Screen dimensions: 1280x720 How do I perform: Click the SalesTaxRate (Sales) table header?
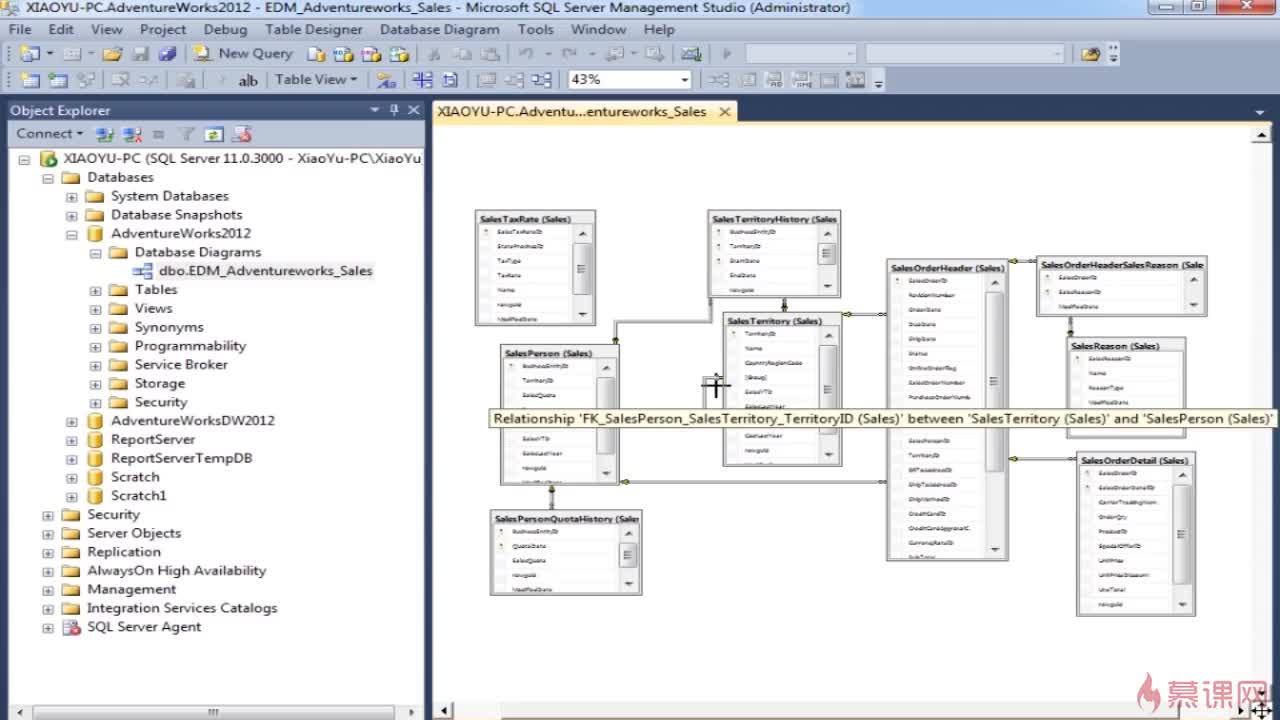[535, 218]
